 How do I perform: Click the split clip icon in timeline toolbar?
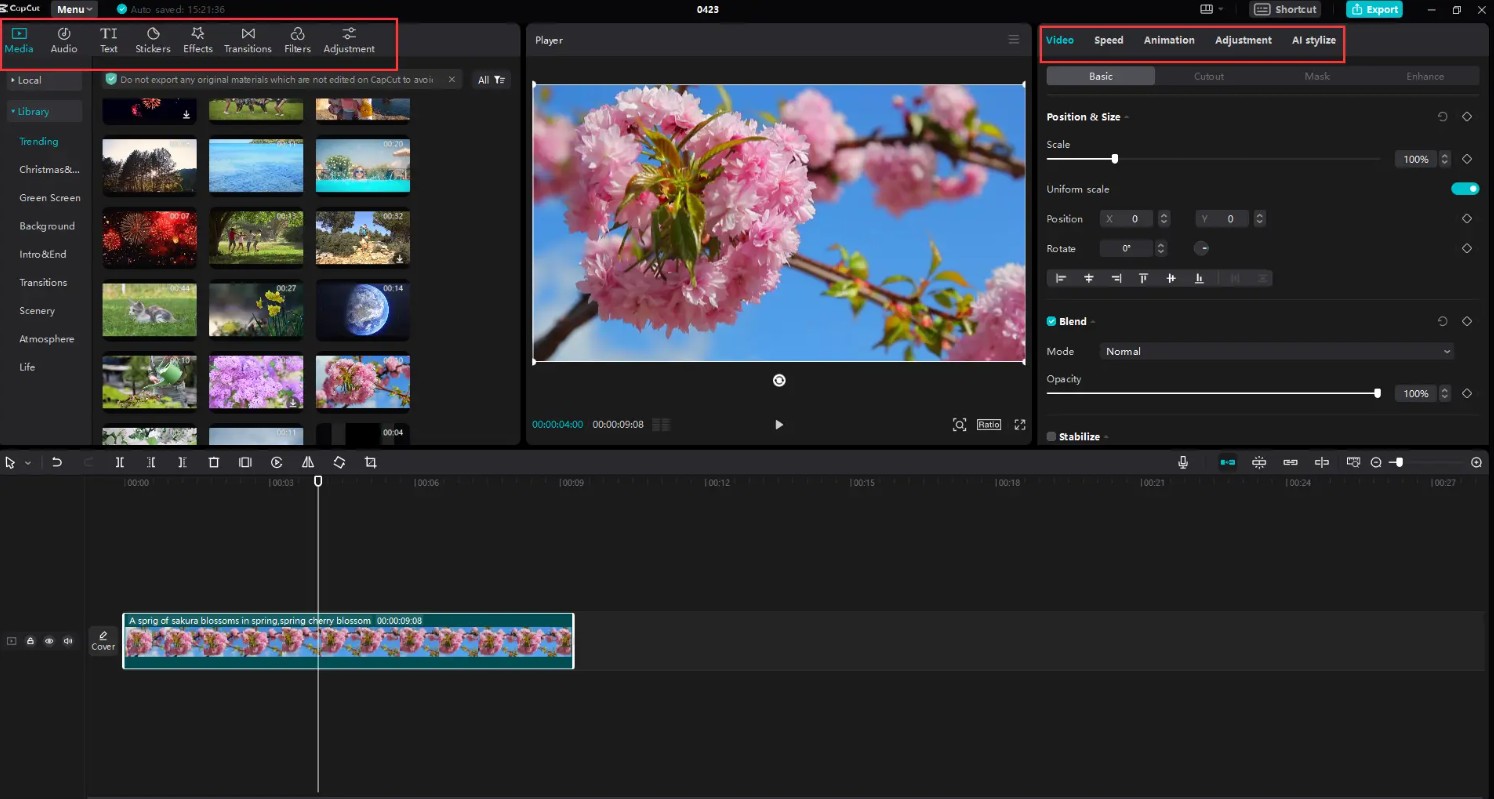(120, 463)
